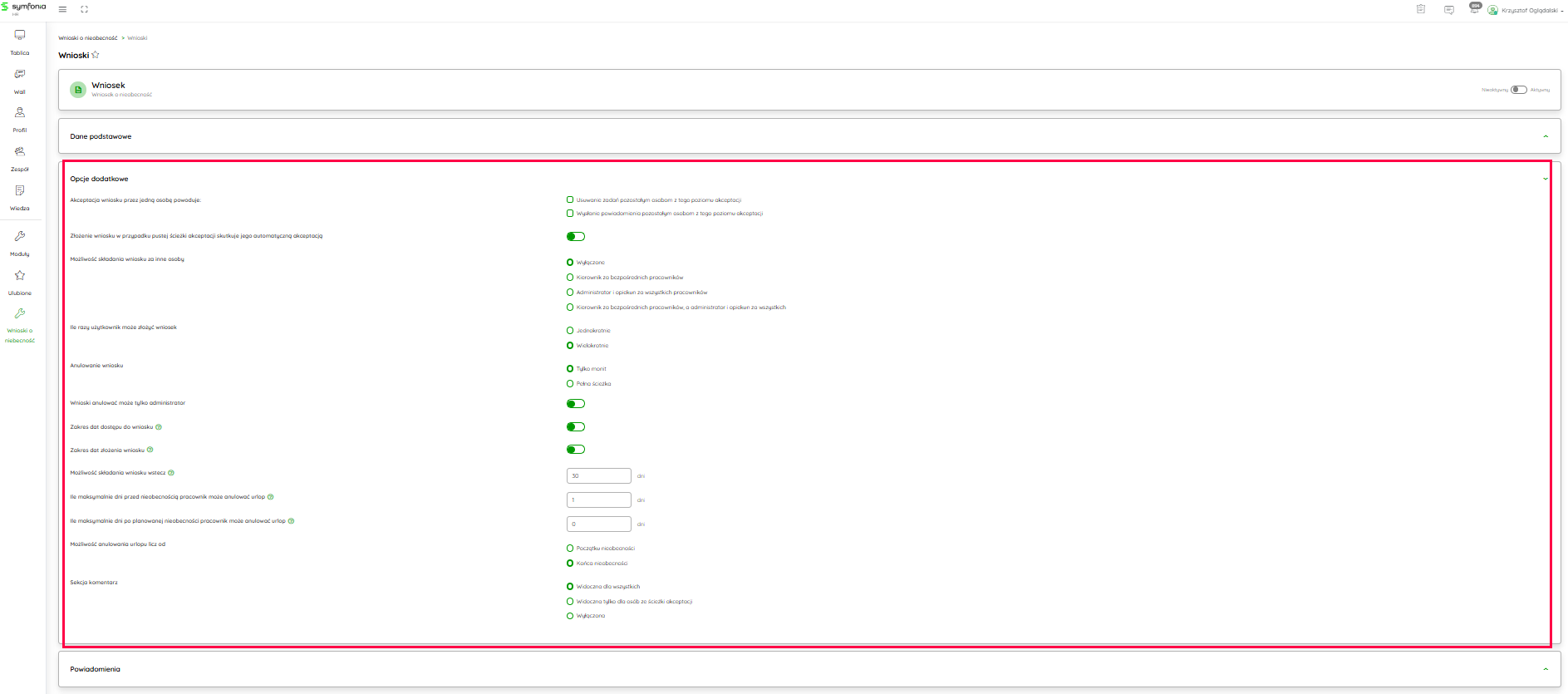Click the hamburger menu icon

tap(62, 9)
